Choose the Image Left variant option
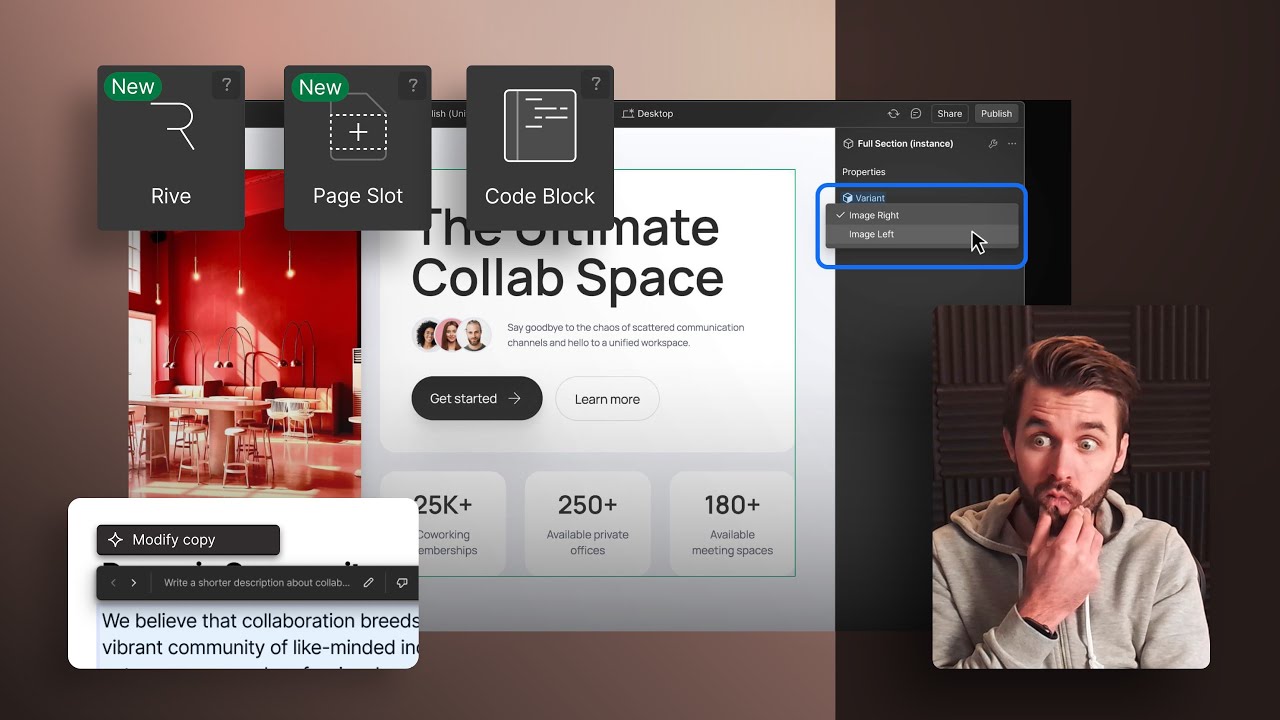 pos(922,234)
